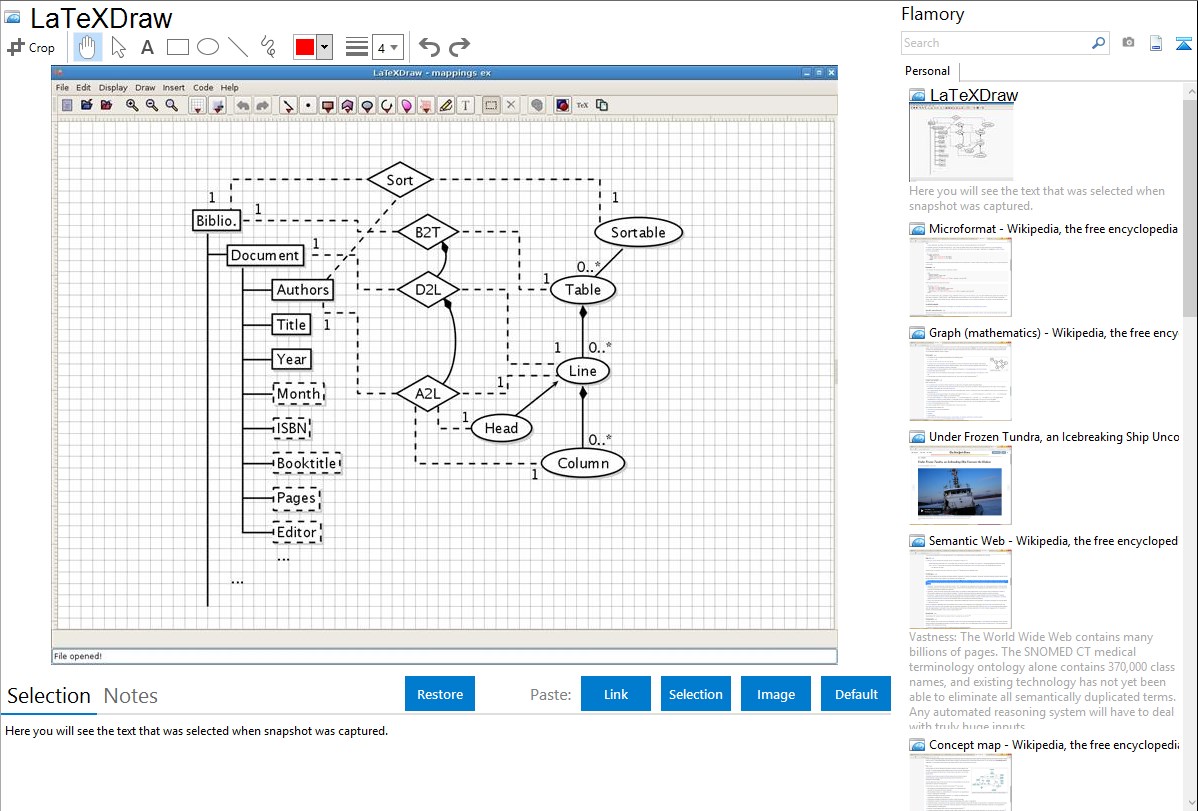
Task: Open the Personal tab
Action: tap(927, 71)
